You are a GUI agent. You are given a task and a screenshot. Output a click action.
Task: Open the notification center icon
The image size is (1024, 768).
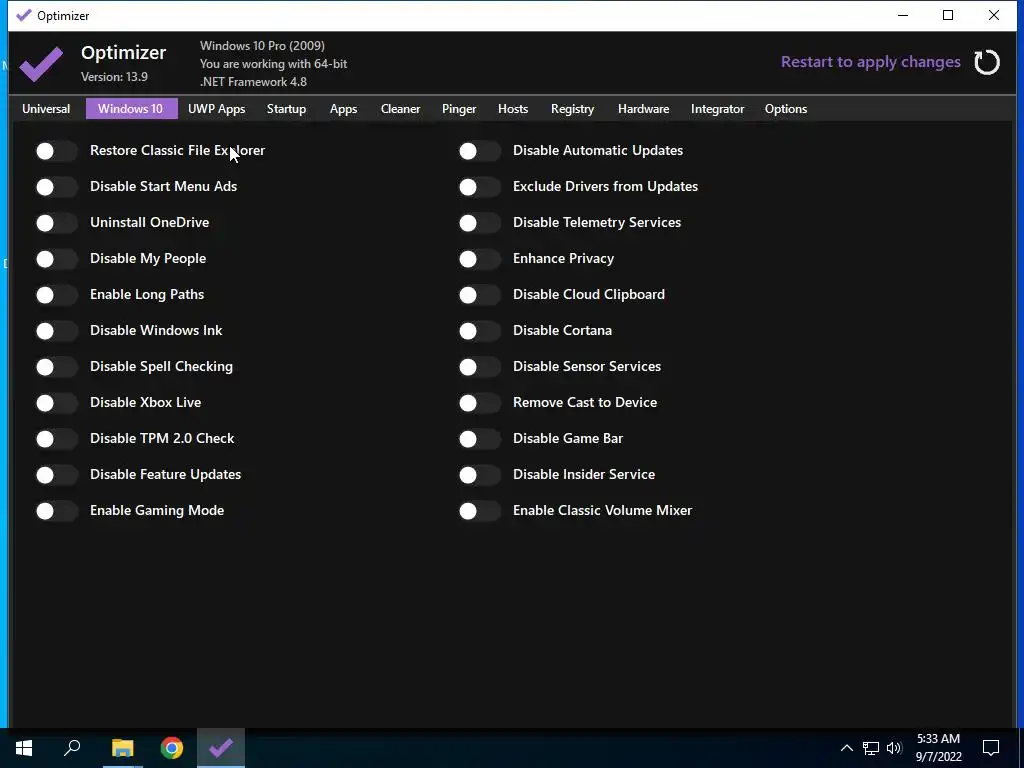point(991,748)
